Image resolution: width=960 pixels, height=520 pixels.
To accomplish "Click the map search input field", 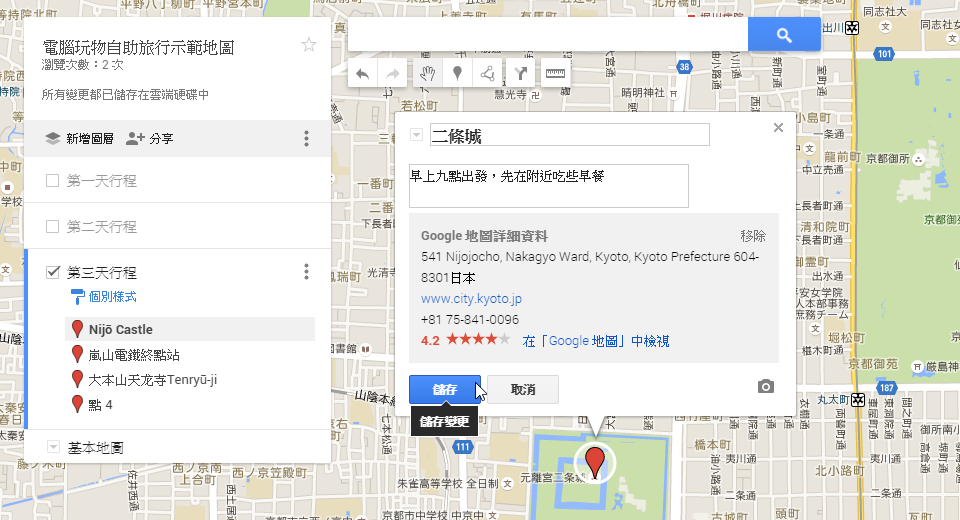I will click(548, 34).
